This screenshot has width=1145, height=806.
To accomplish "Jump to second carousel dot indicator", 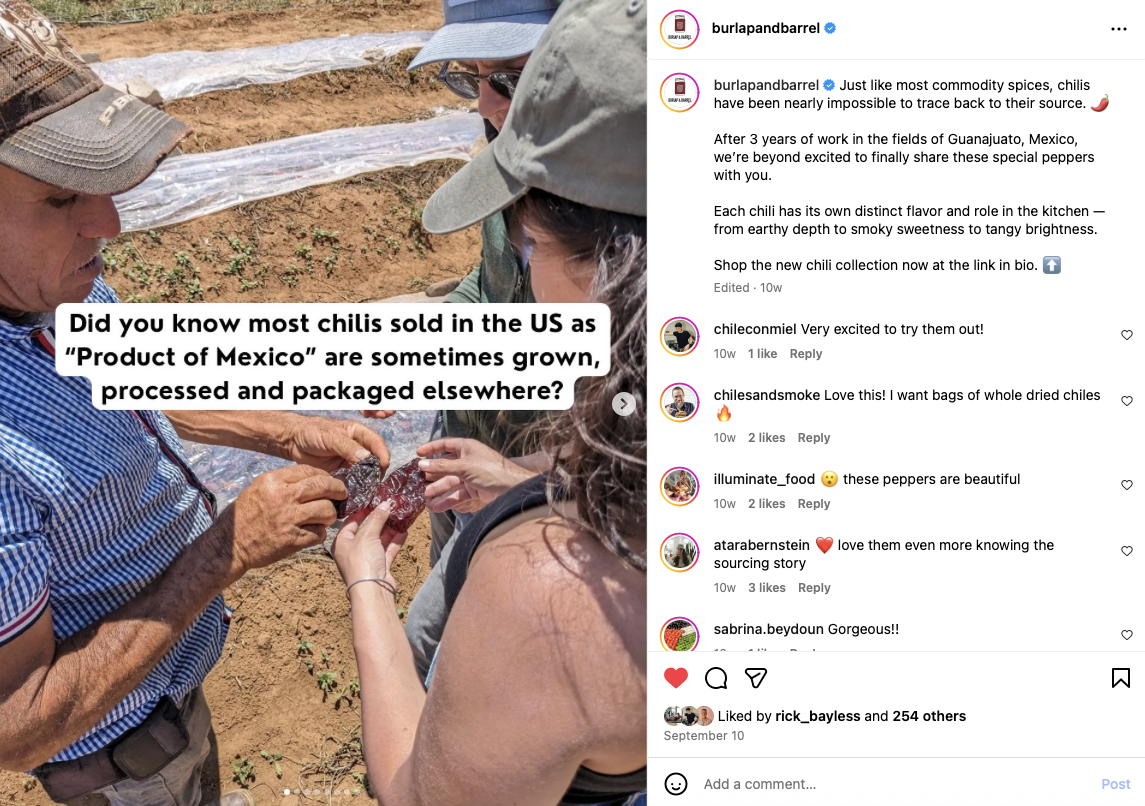I will tap(297, 792).
